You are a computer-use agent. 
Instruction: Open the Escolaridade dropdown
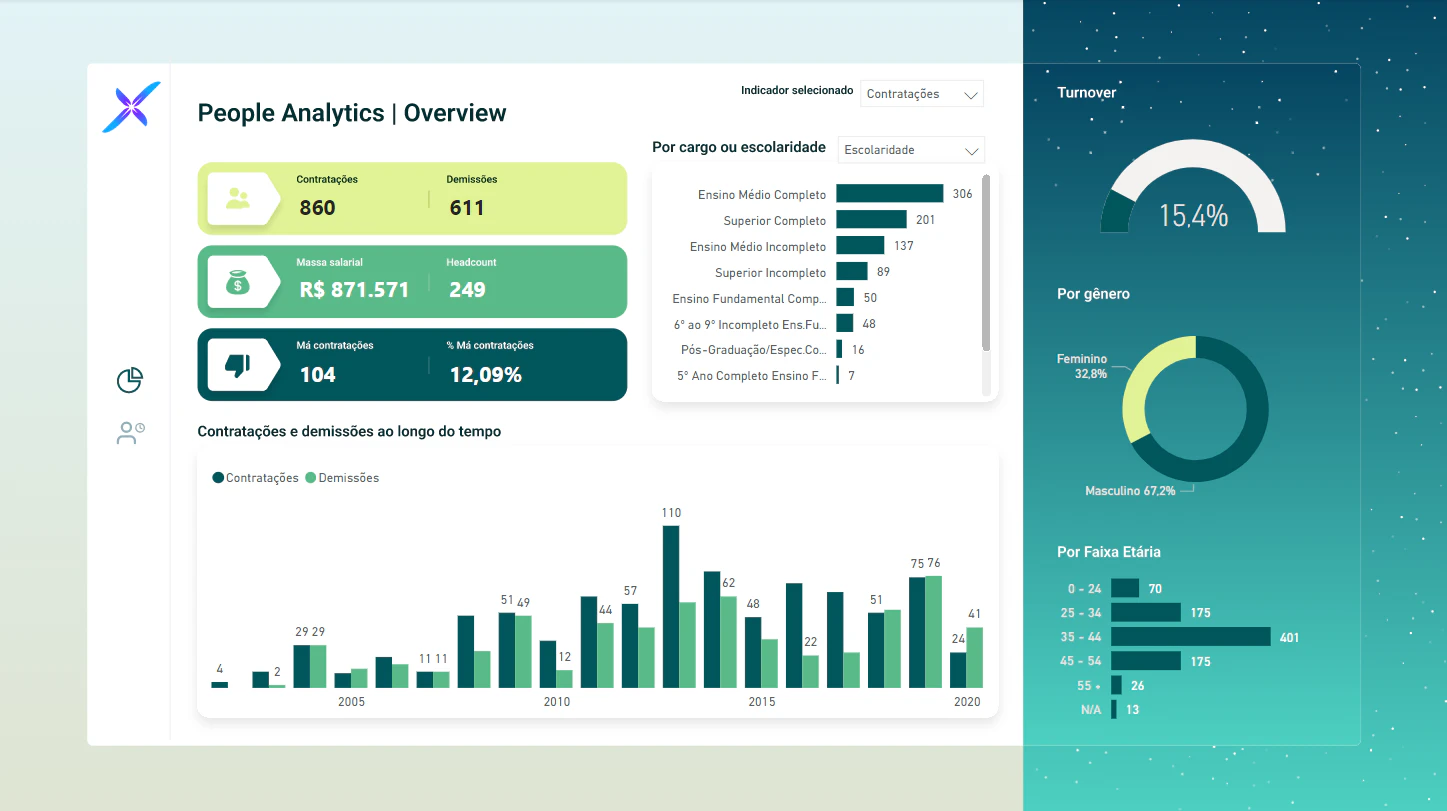pyautogui.click(x=911, y=150)
